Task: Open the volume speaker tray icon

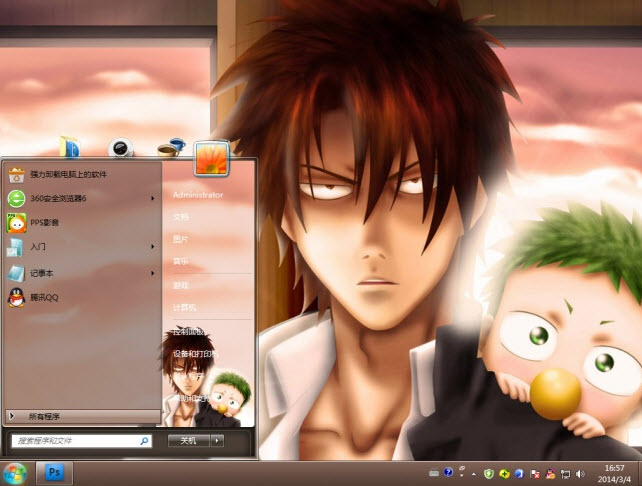Action: pos(580,474)
